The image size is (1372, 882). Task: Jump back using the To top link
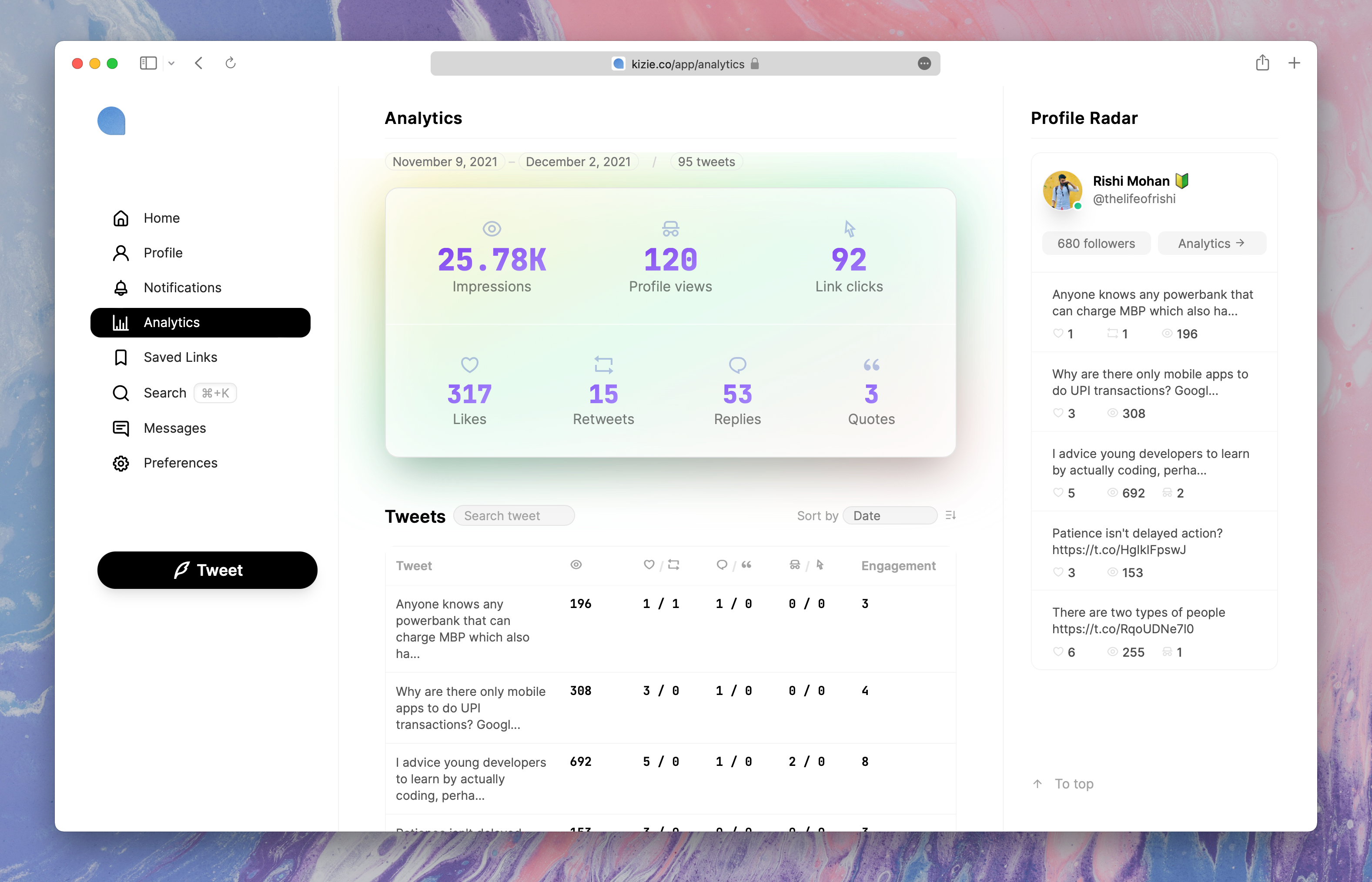[1064, 783]
